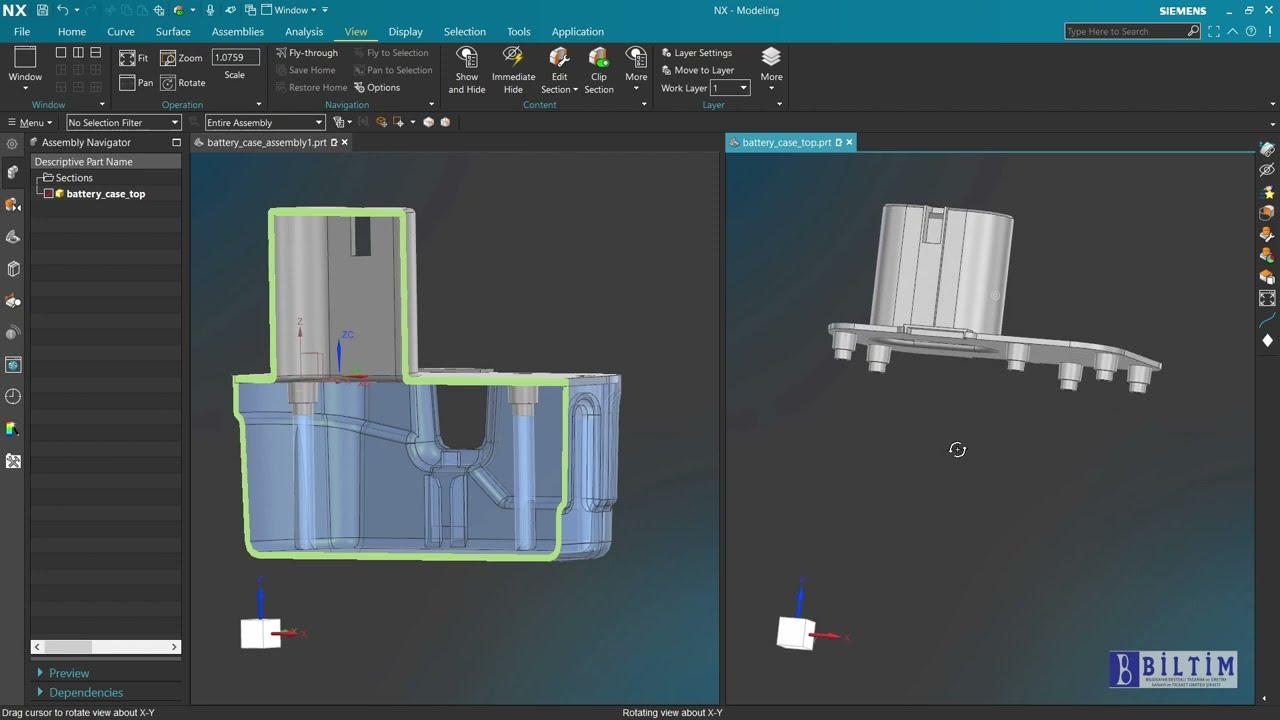Open Show and Hide dialog
This screenshot has width=1280, height=720.
tap(467, 70)
